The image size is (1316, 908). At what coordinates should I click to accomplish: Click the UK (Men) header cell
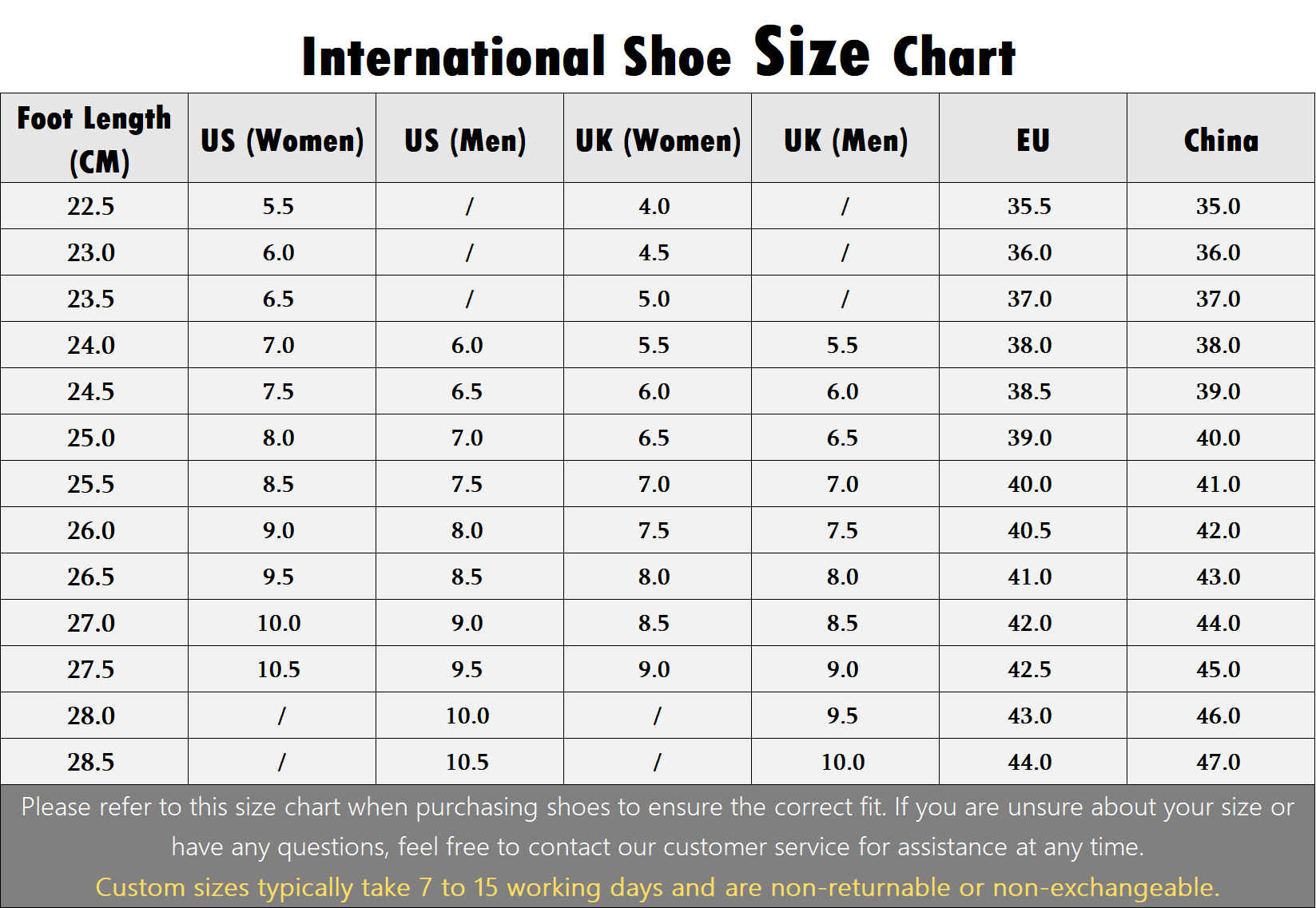point(845,138)
